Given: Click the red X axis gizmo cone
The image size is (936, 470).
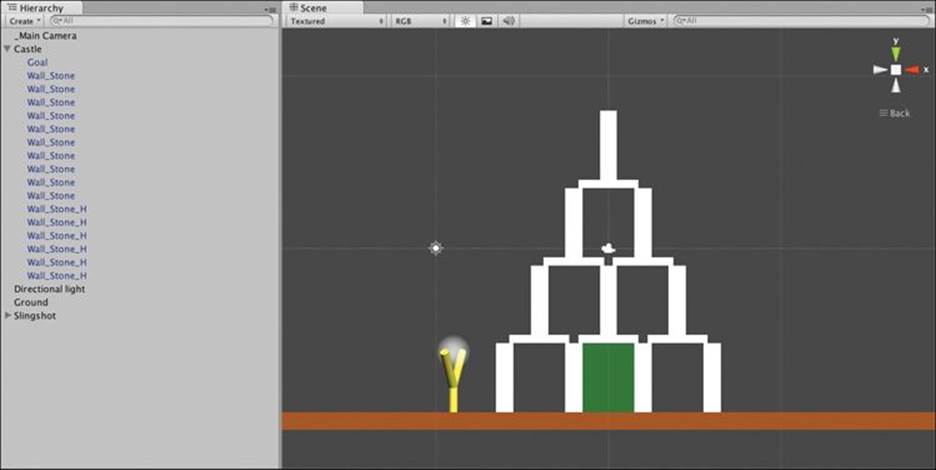Looking at the screenshot, I should coord(912,70).
